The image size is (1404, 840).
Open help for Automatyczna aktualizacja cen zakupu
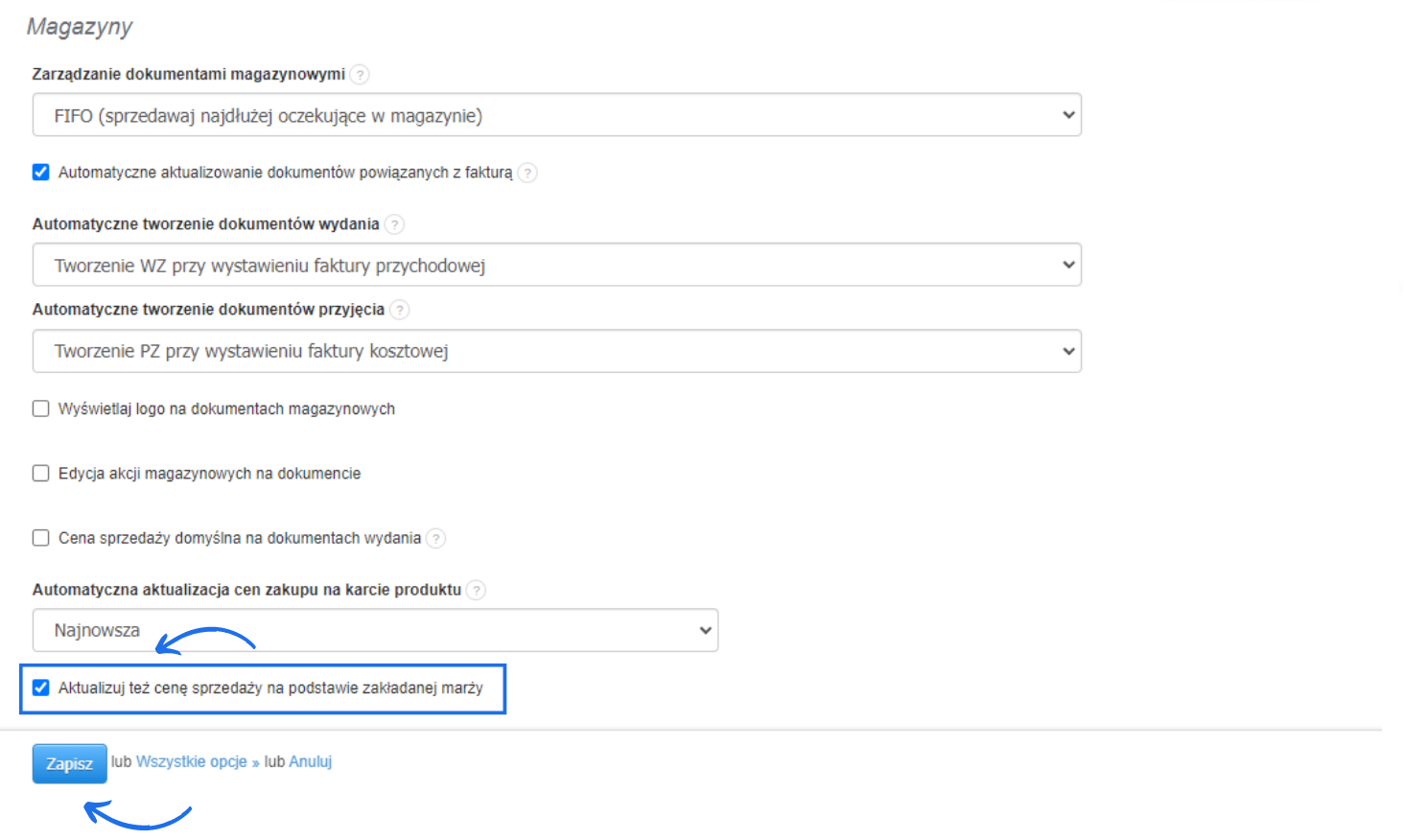(x=477, y=590)
